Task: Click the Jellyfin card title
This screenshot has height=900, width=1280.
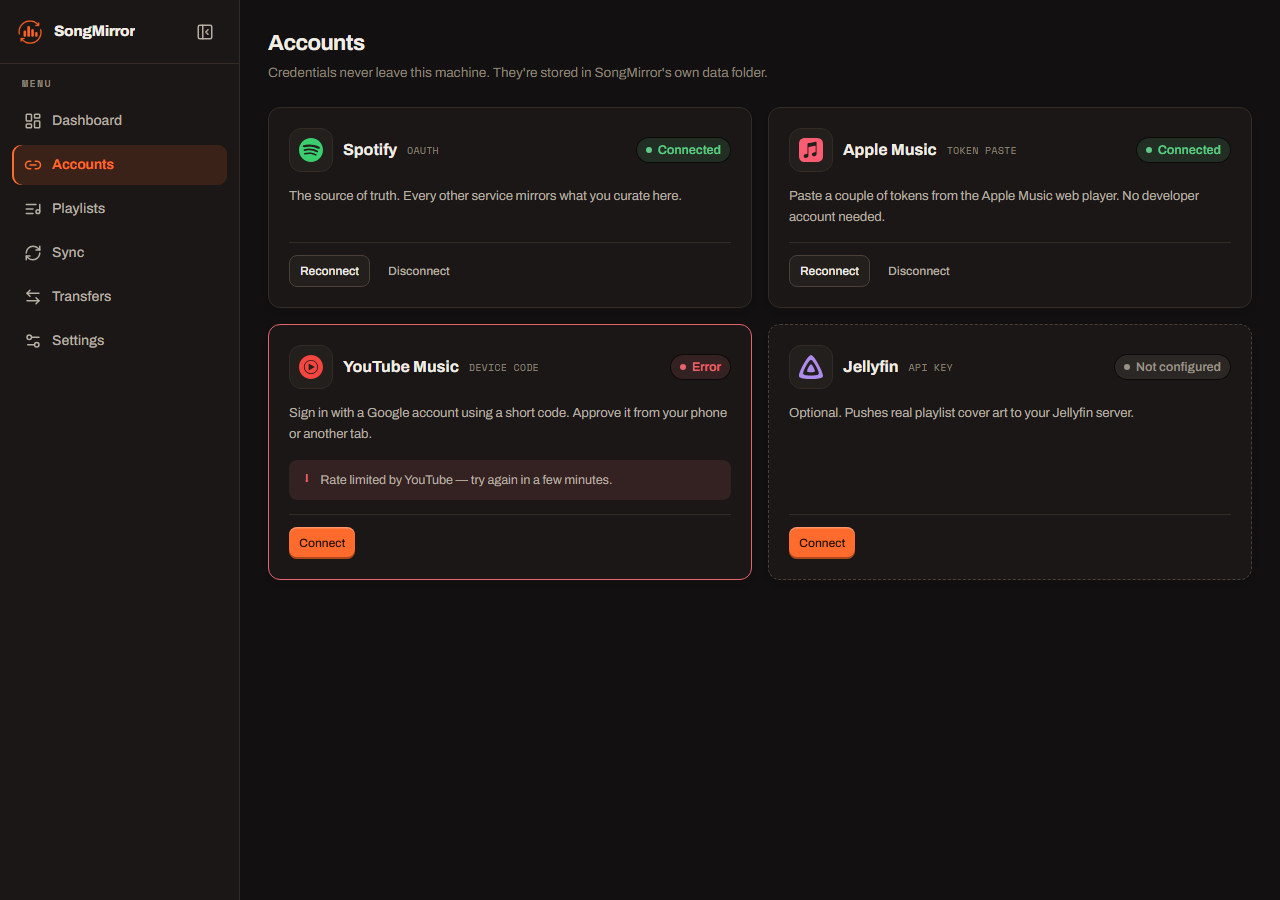Action: [x=870, y=367]
